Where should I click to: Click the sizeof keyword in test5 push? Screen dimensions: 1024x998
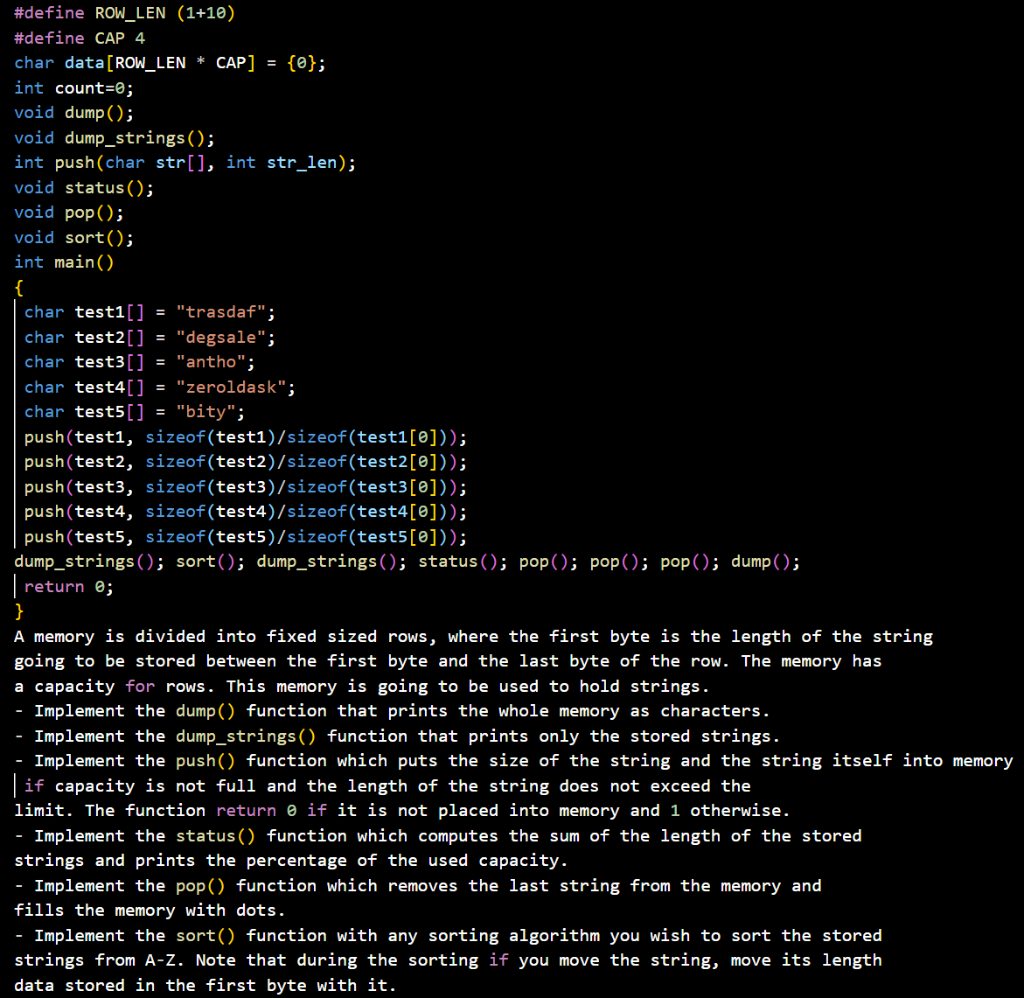pyautogui.click(x=177, y=536)
